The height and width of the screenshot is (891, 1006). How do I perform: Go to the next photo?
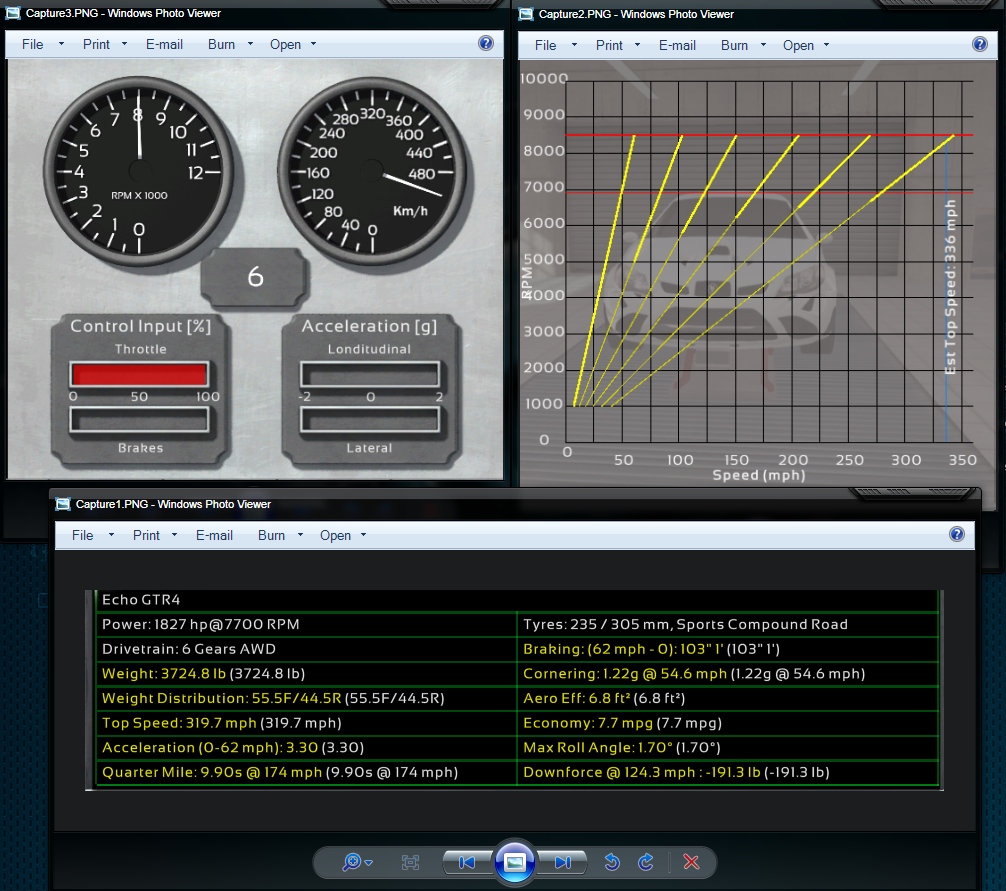(562, 862)
